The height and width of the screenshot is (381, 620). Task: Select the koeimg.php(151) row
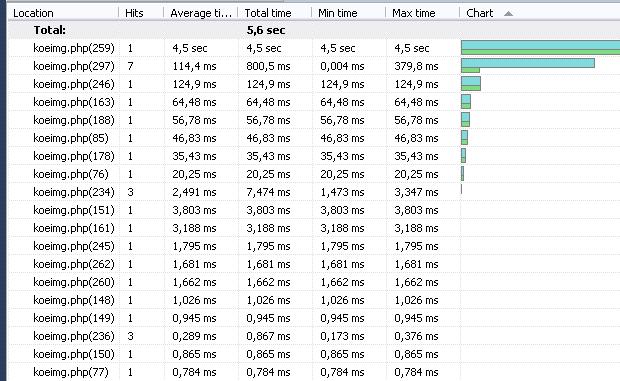tap(314, 210)
